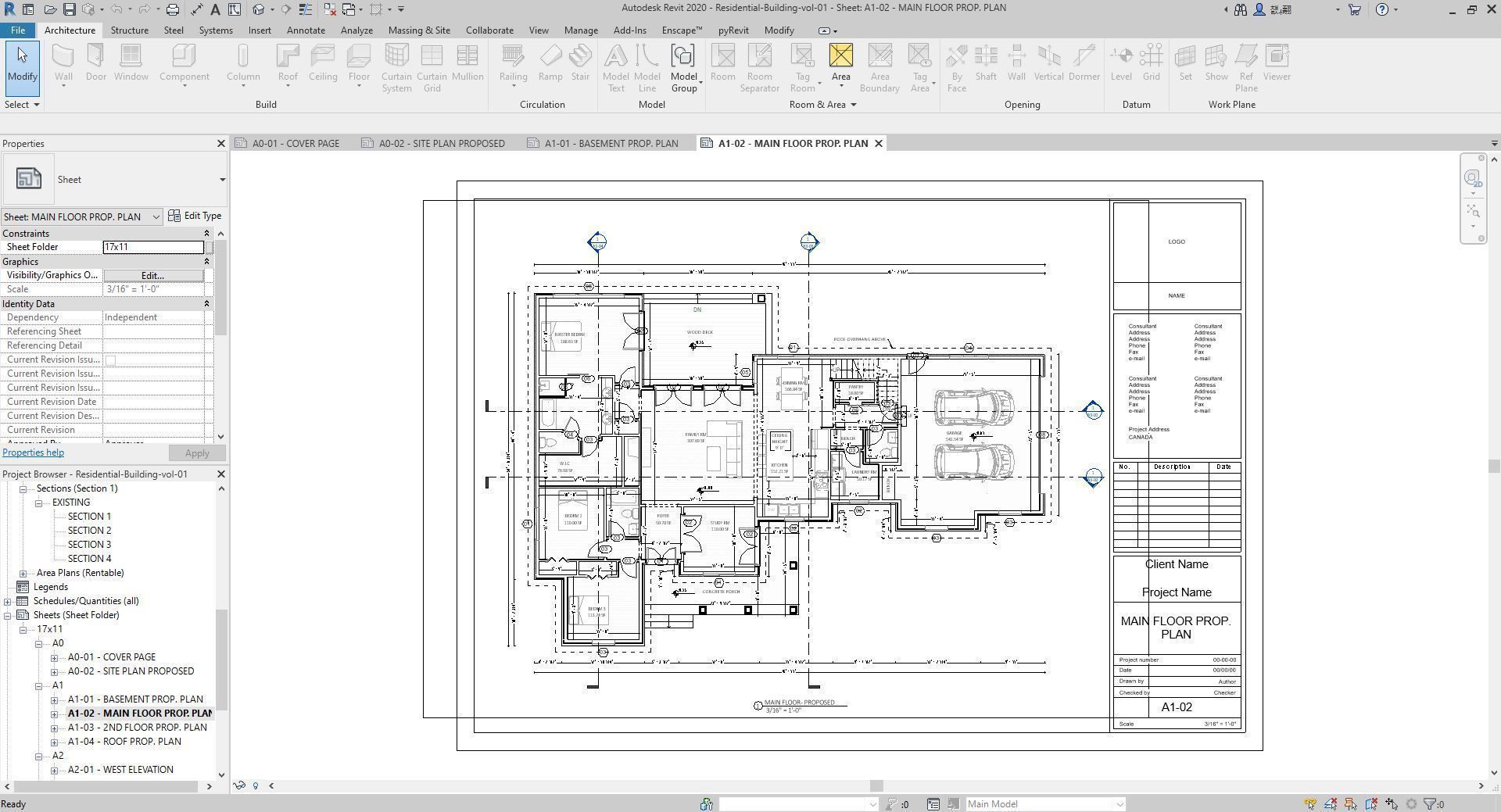Select the Curtain System tool
Image resolution: width=1501 pixels, height=812 pixels.
point(396,69)
